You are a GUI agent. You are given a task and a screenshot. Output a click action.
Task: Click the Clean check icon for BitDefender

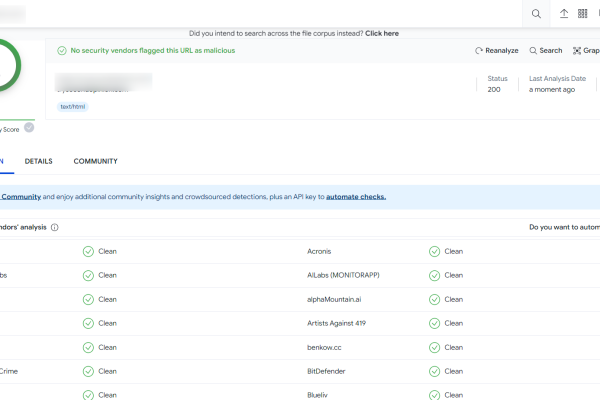tap(434, 371)
